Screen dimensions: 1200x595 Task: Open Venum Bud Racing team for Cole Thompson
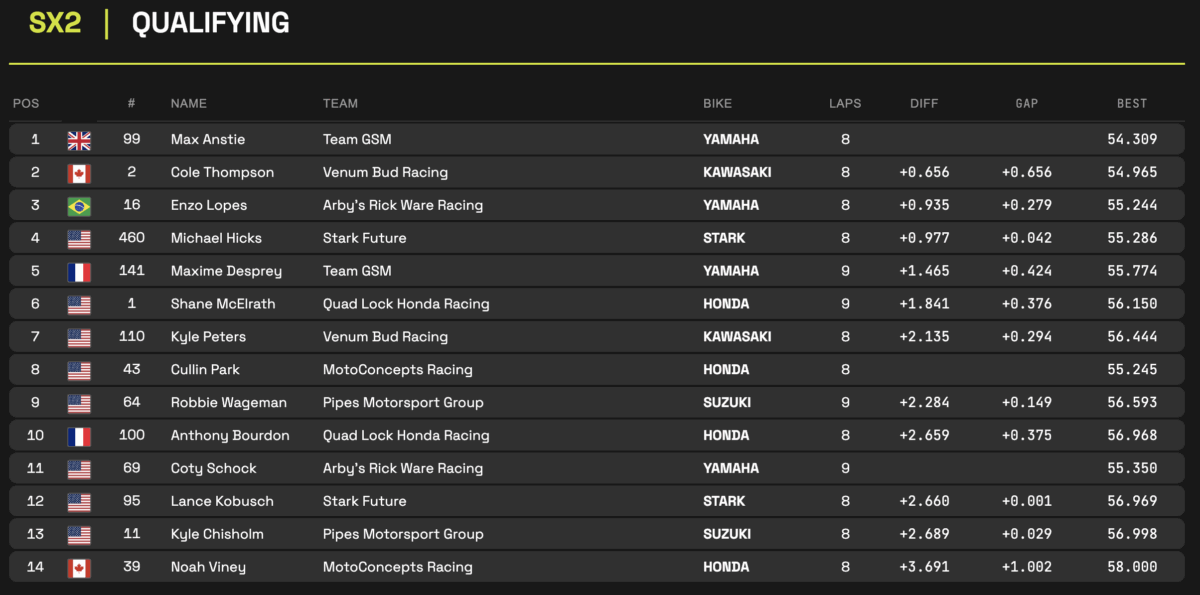pos(385,173)
